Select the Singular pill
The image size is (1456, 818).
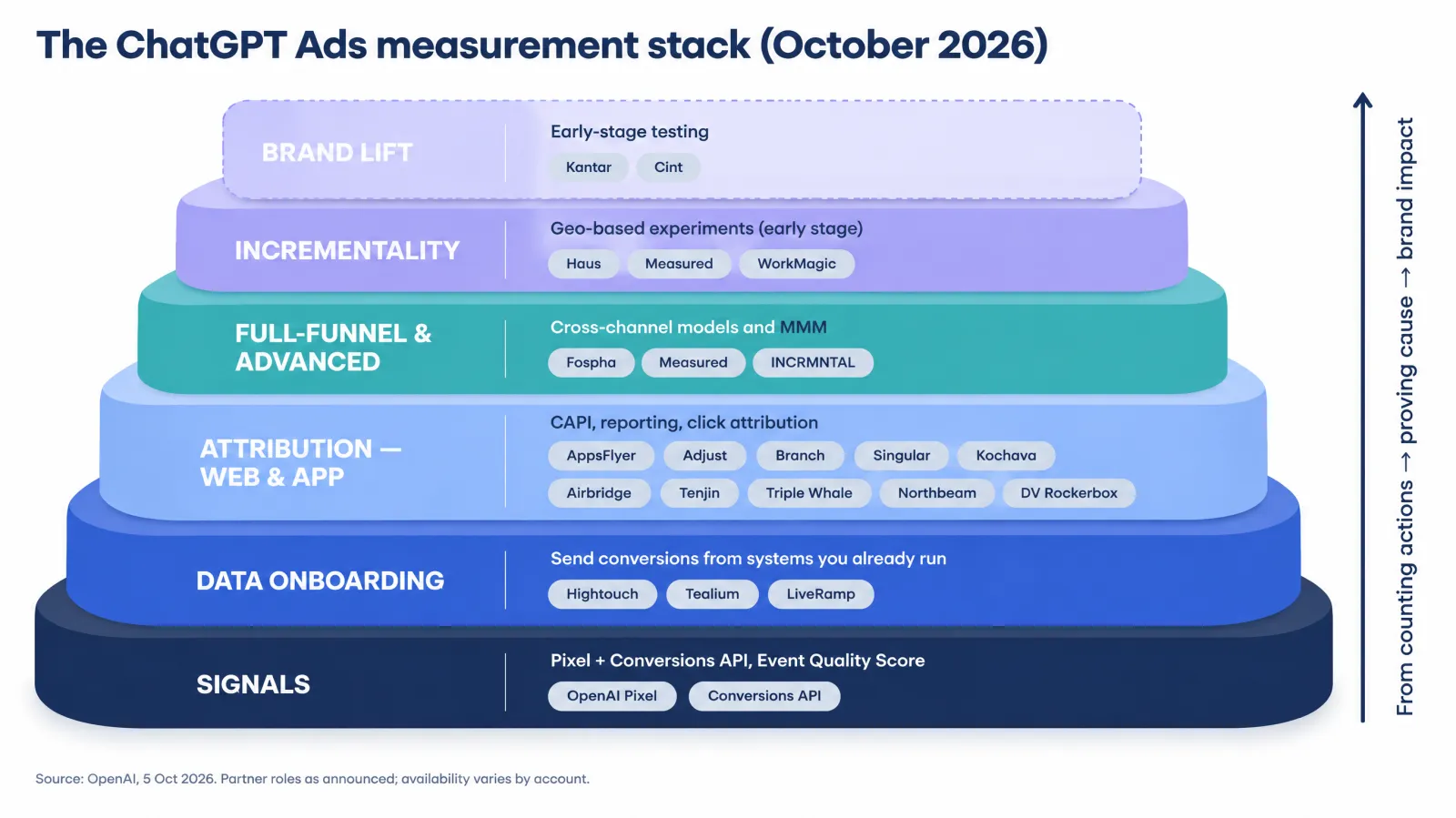coord(901,456)
